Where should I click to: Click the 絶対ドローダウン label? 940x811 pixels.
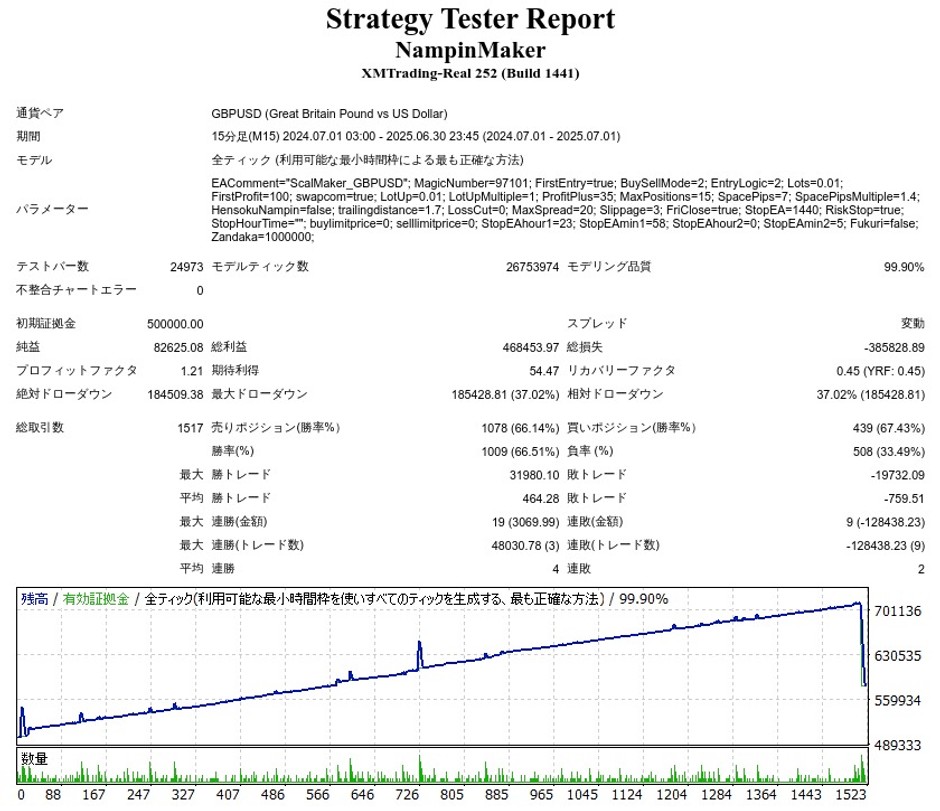[64, 394]
